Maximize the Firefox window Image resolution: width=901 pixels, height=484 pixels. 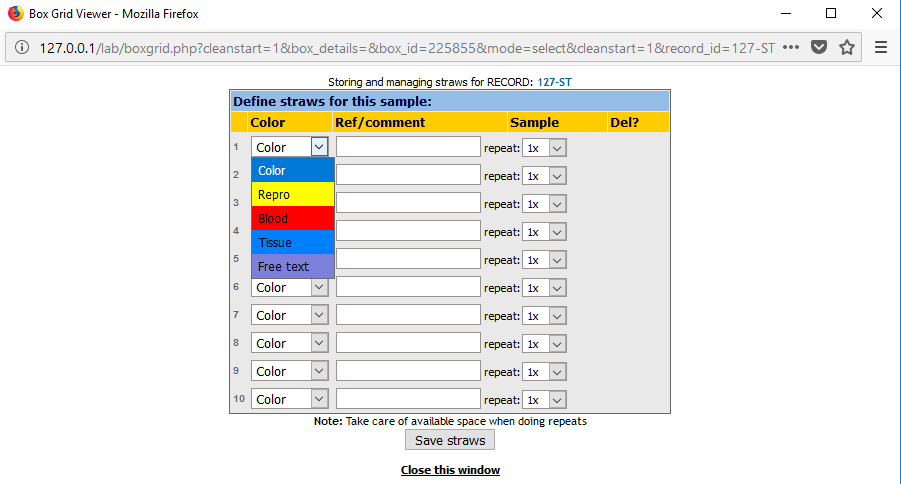pos(831,13)
